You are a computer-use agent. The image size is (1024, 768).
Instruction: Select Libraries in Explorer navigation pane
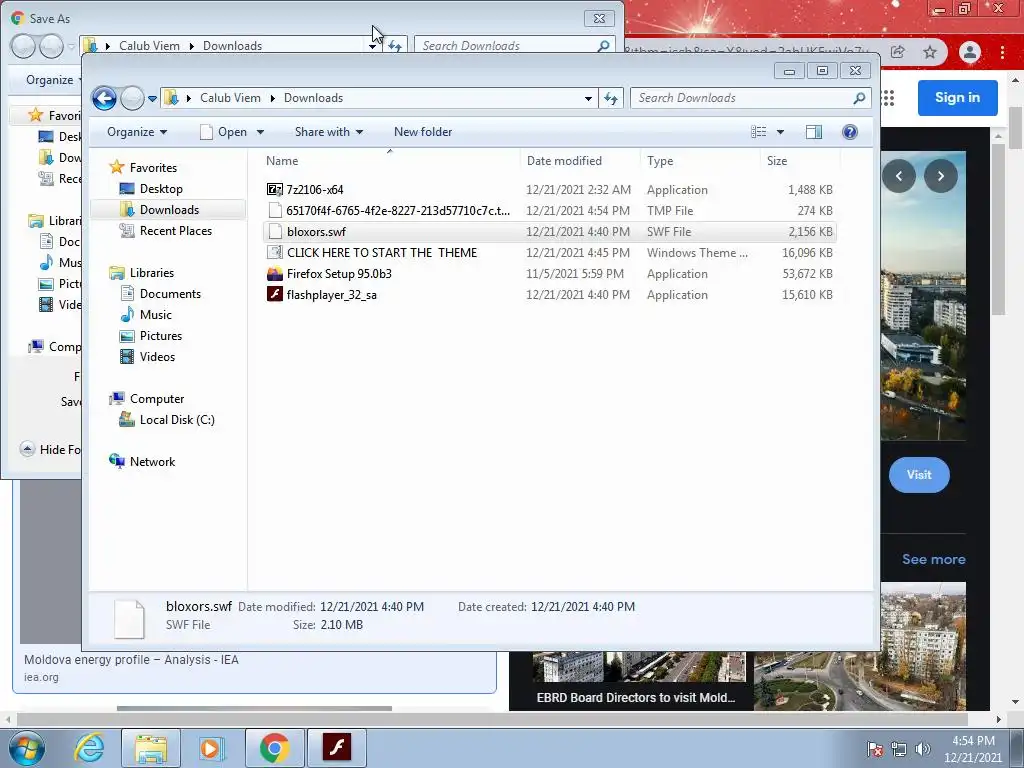(152, 273)
